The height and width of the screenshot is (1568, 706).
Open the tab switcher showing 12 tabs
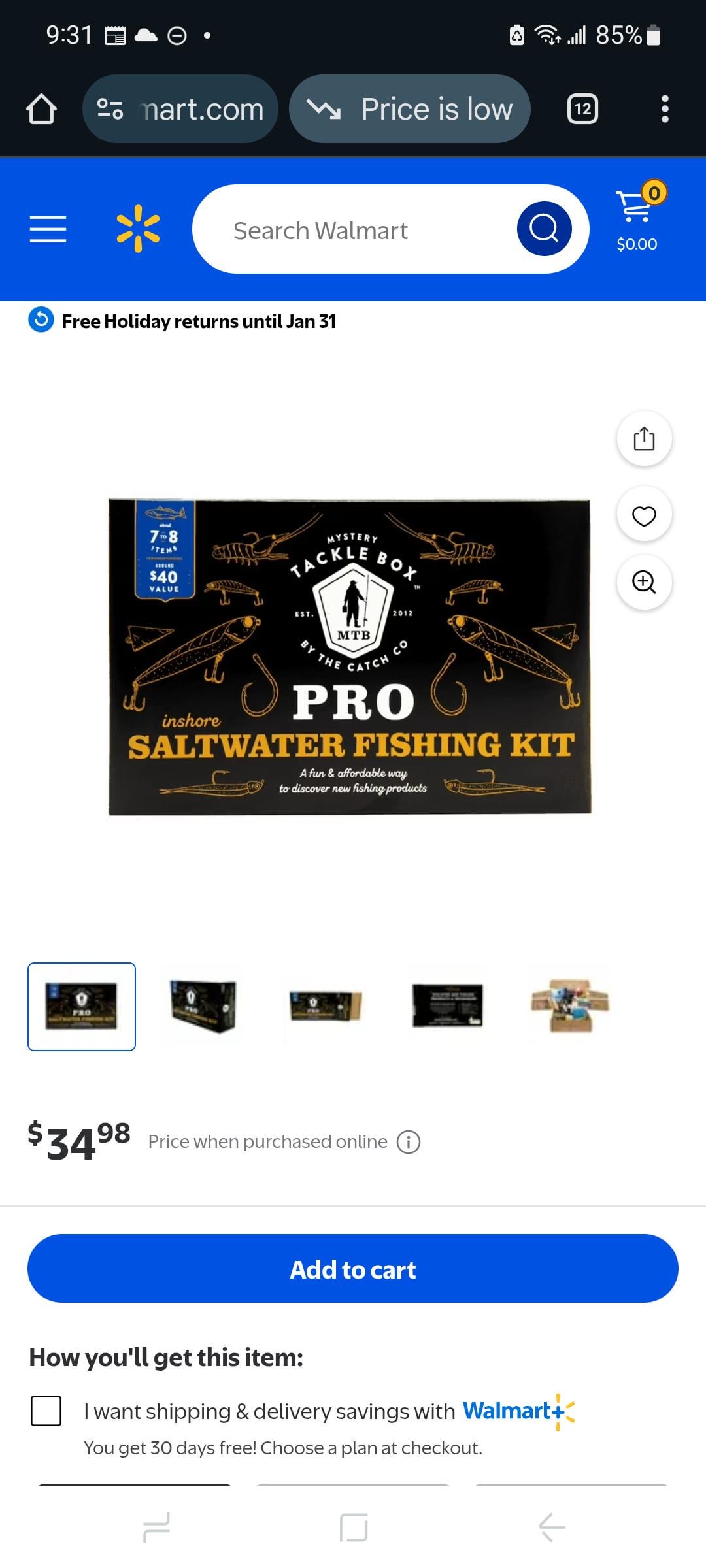(582, 108)
